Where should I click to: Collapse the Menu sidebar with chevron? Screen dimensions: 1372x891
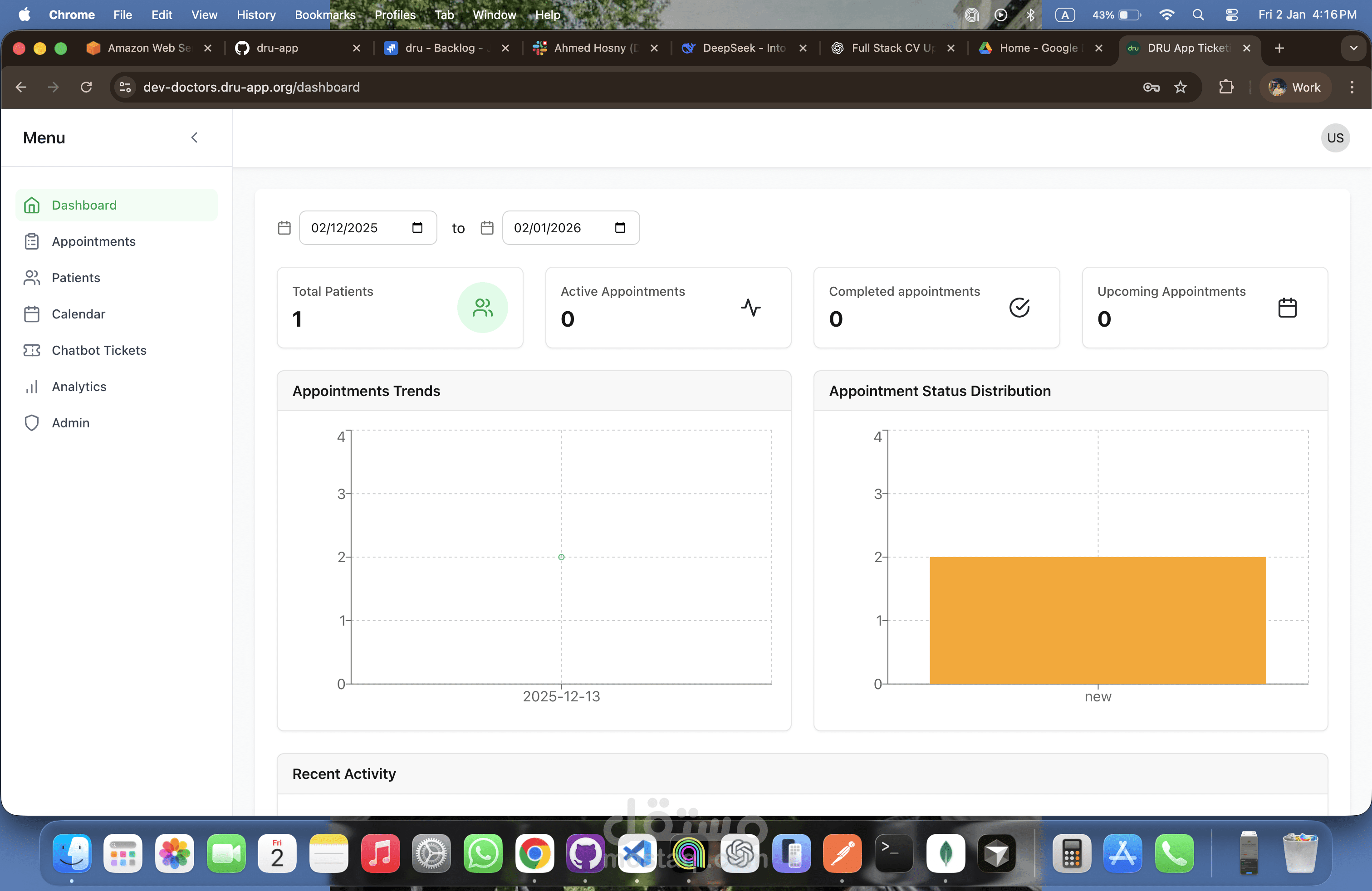194,137
